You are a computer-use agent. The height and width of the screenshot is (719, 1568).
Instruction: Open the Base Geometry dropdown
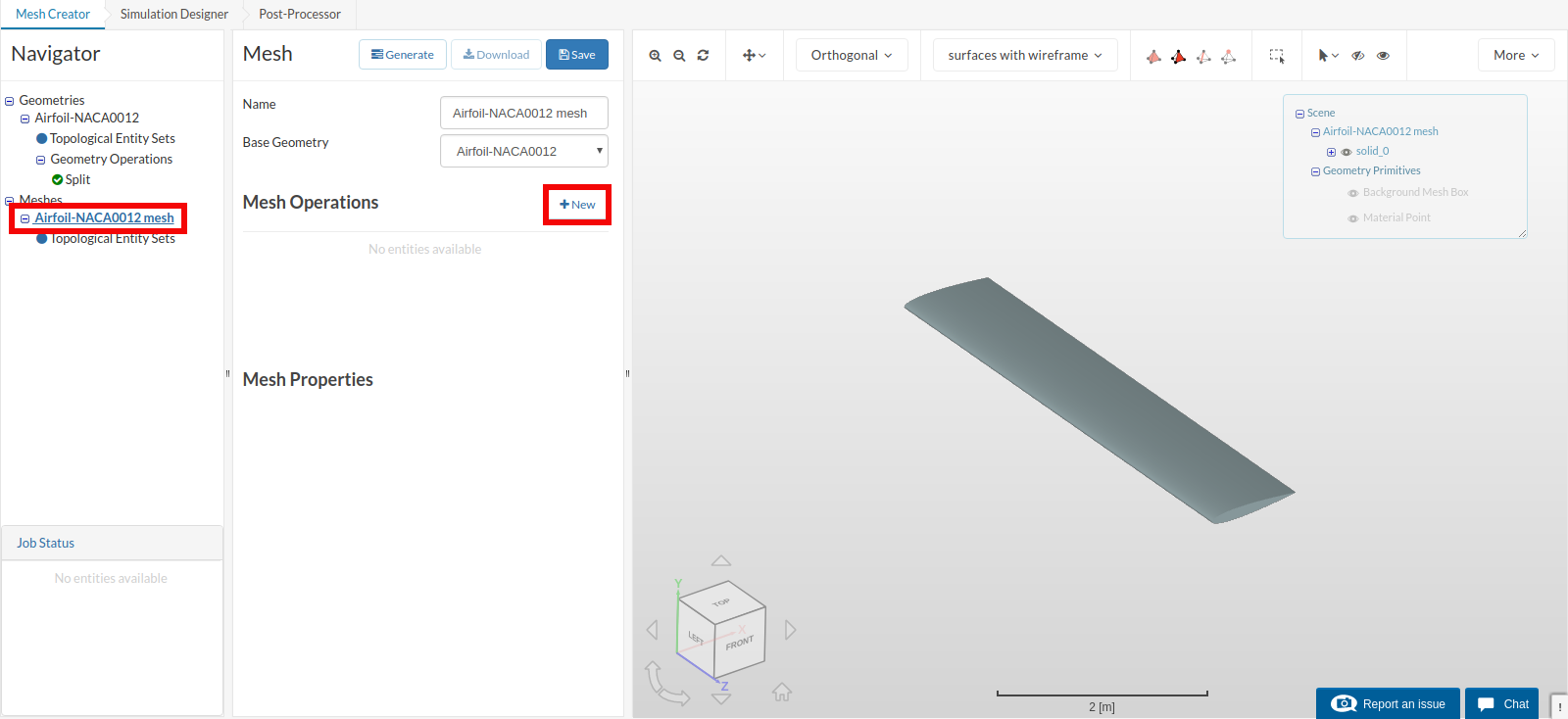tap(524, 151)
